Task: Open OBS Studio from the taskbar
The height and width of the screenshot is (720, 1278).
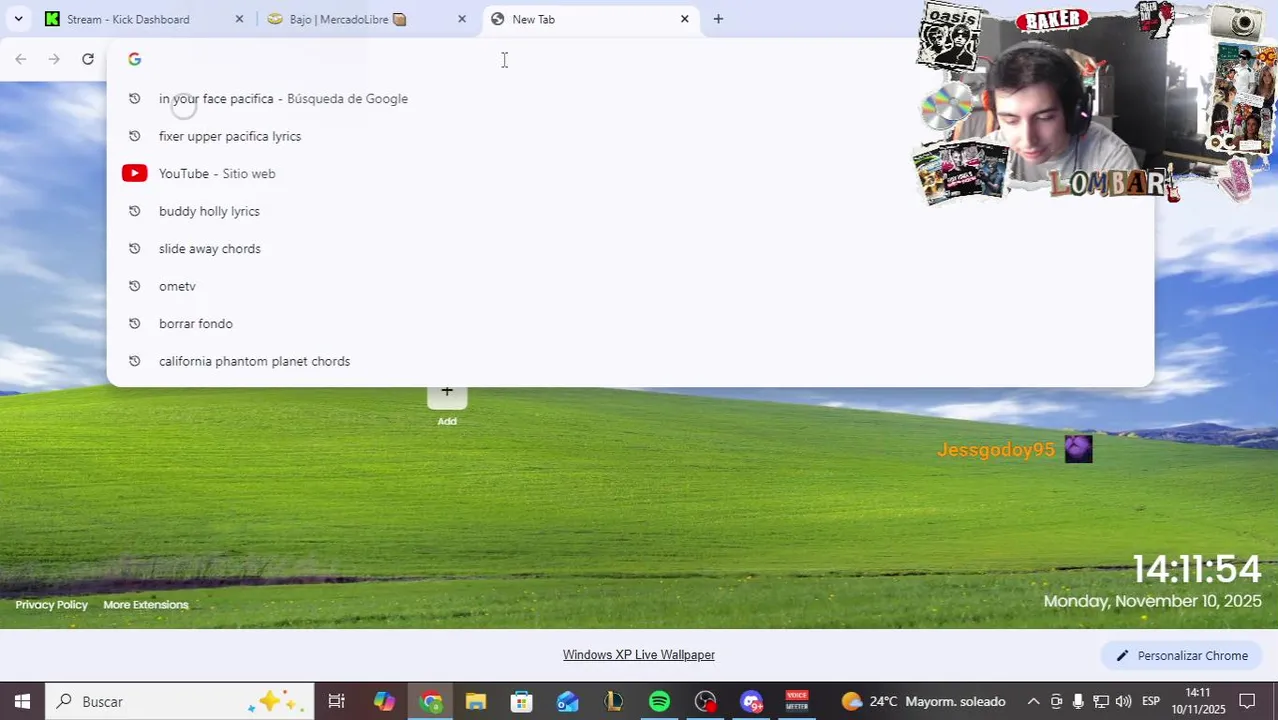Action: [706, 702]
